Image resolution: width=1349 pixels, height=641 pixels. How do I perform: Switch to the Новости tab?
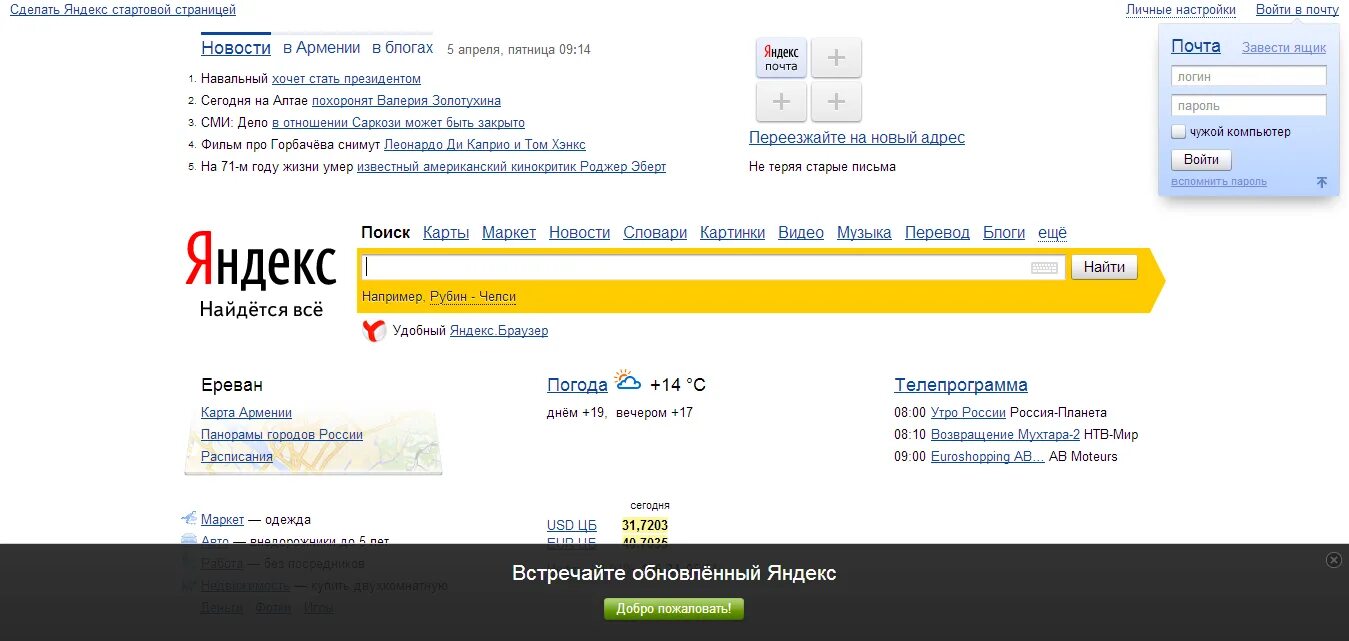point(236,48)
